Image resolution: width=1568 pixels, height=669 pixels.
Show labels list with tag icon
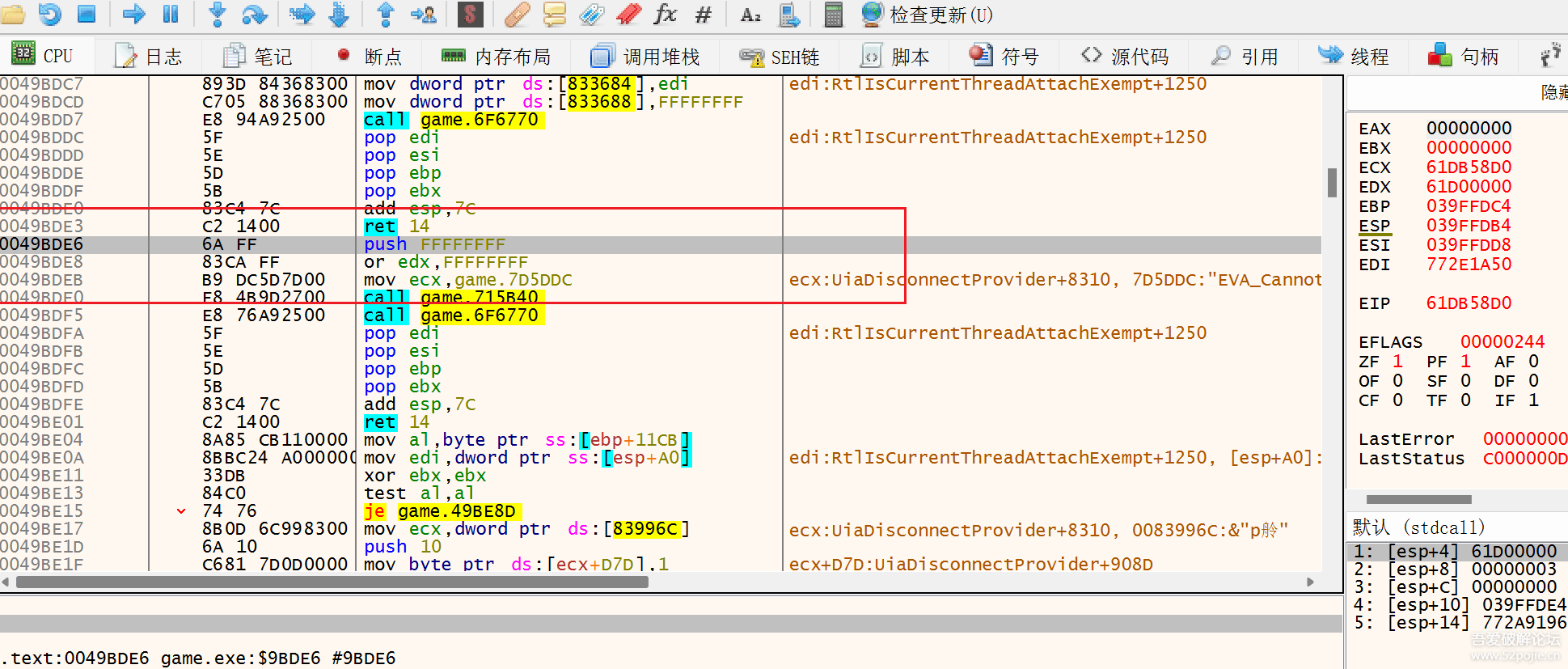click(x=592, y=14)
